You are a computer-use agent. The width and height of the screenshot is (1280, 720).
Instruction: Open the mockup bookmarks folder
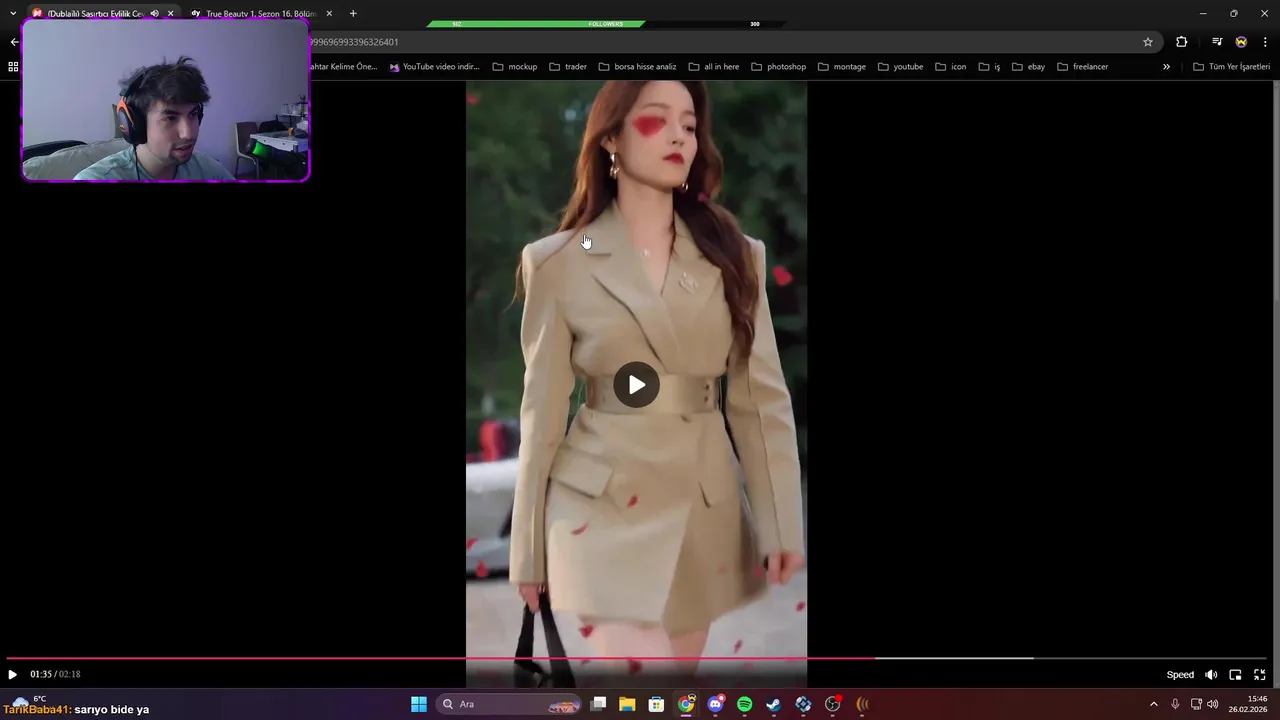(515, 67)
